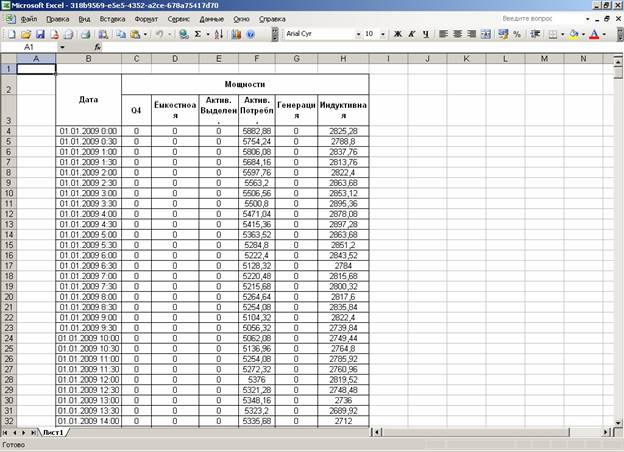Viewport: 624px width, 452px height.
Task: Select column F header
Action: click(x=257, y=59)
